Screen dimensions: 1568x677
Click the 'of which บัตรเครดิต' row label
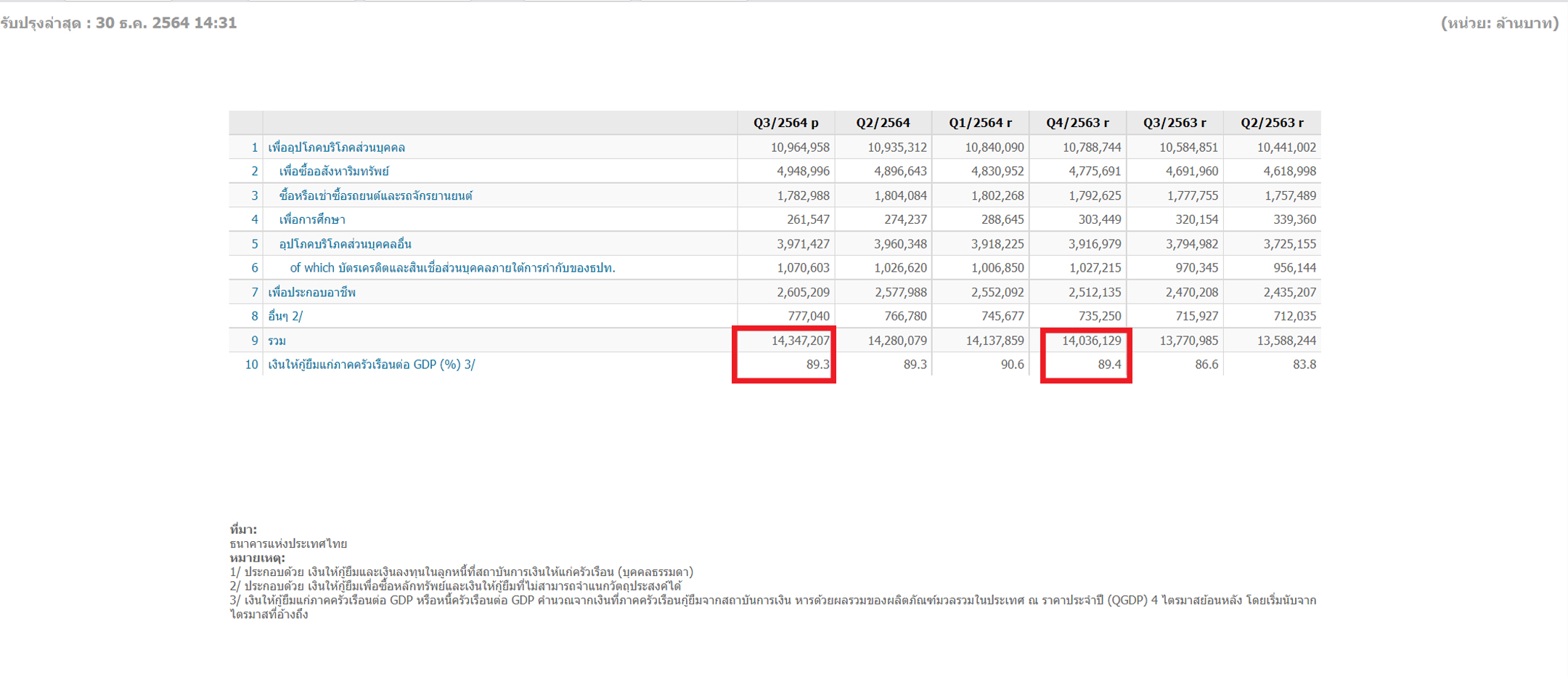452,268
